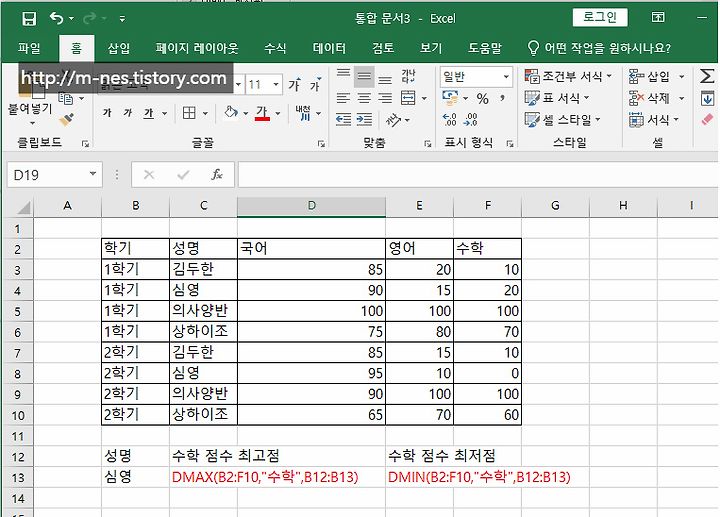Toggle italic 가 formatting

pyautogui.click(x=128, y=112)
